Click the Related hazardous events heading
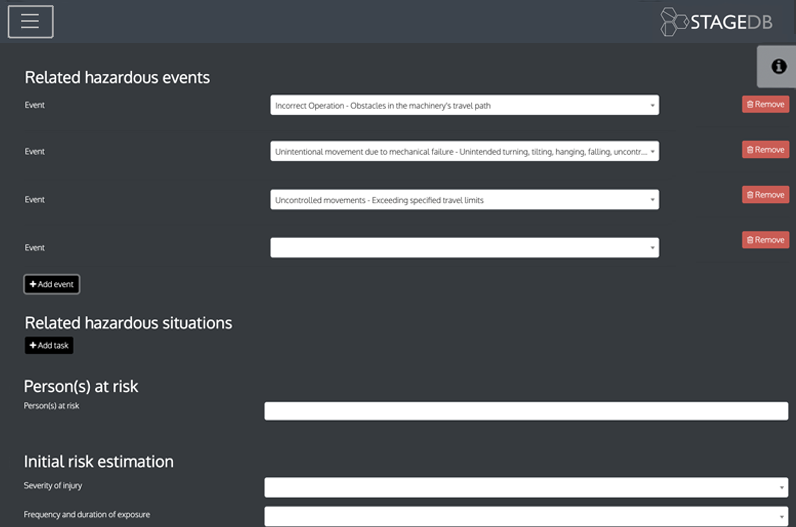 tap(117, 77)
